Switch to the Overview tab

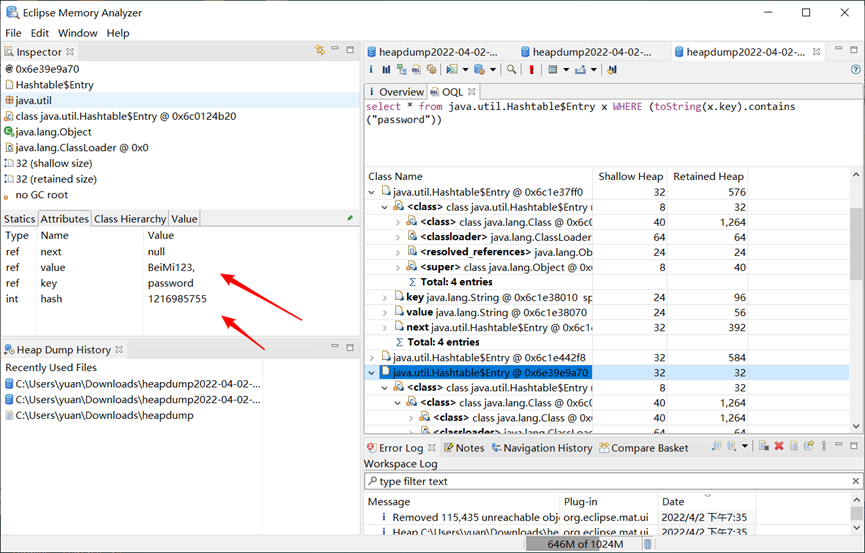pos(396,92)
